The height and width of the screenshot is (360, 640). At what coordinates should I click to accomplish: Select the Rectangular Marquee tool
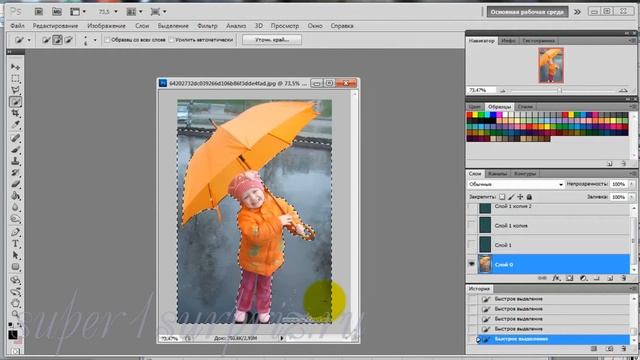(x=15, y=78)
